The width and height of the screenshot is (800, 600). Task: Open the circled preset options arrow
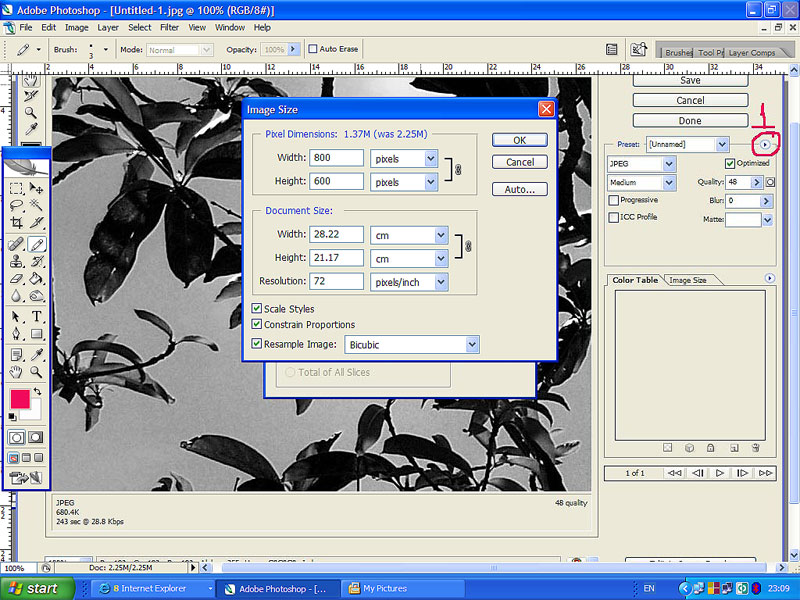[x=765, y=145]
